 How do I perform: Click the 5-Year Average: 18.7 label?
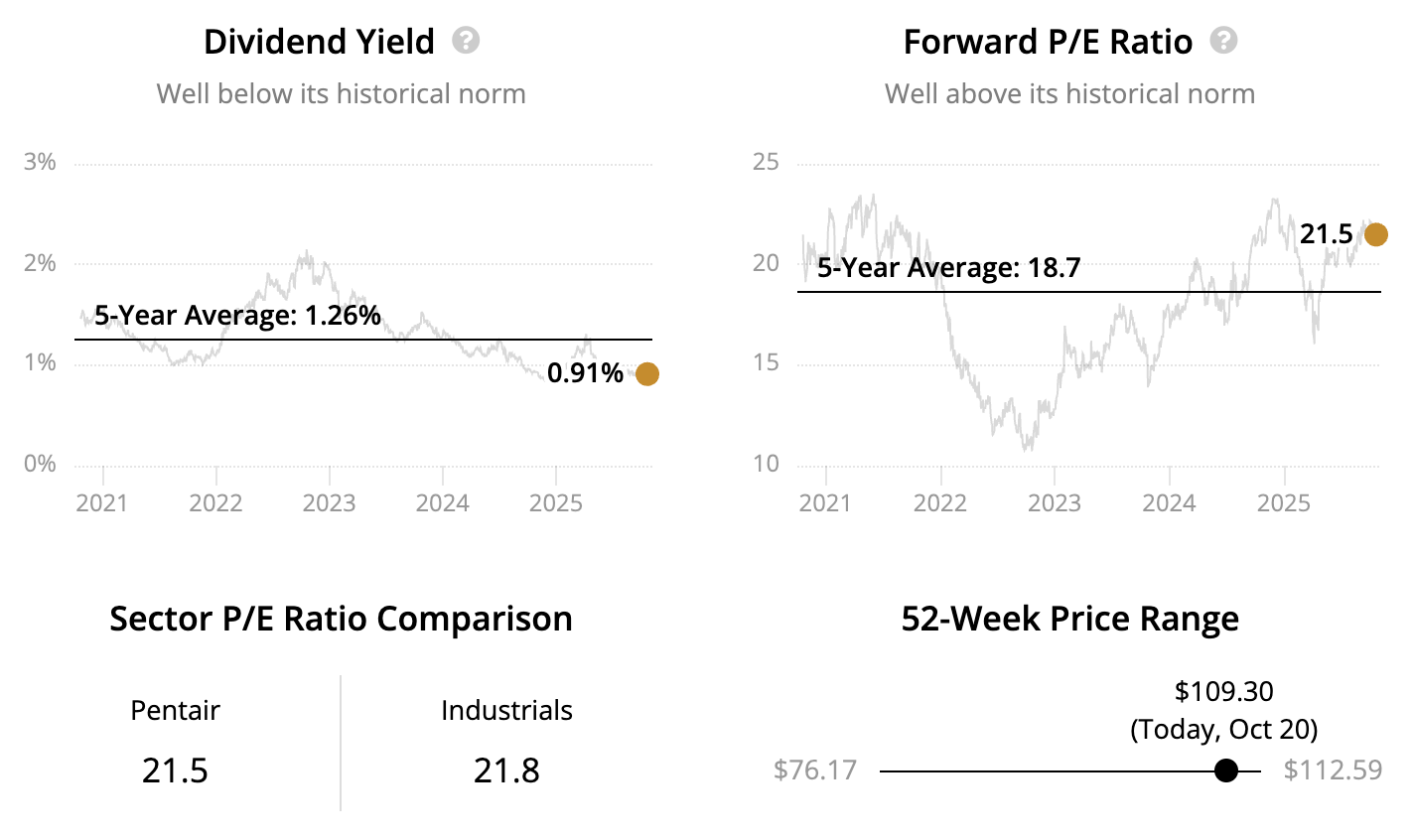tap(948, 268)
